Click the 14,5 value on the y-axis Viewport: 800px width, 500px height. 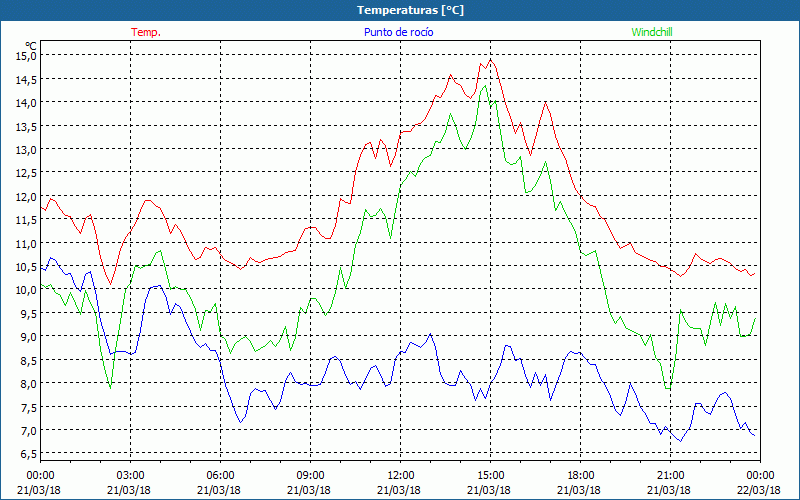(26, 79)
